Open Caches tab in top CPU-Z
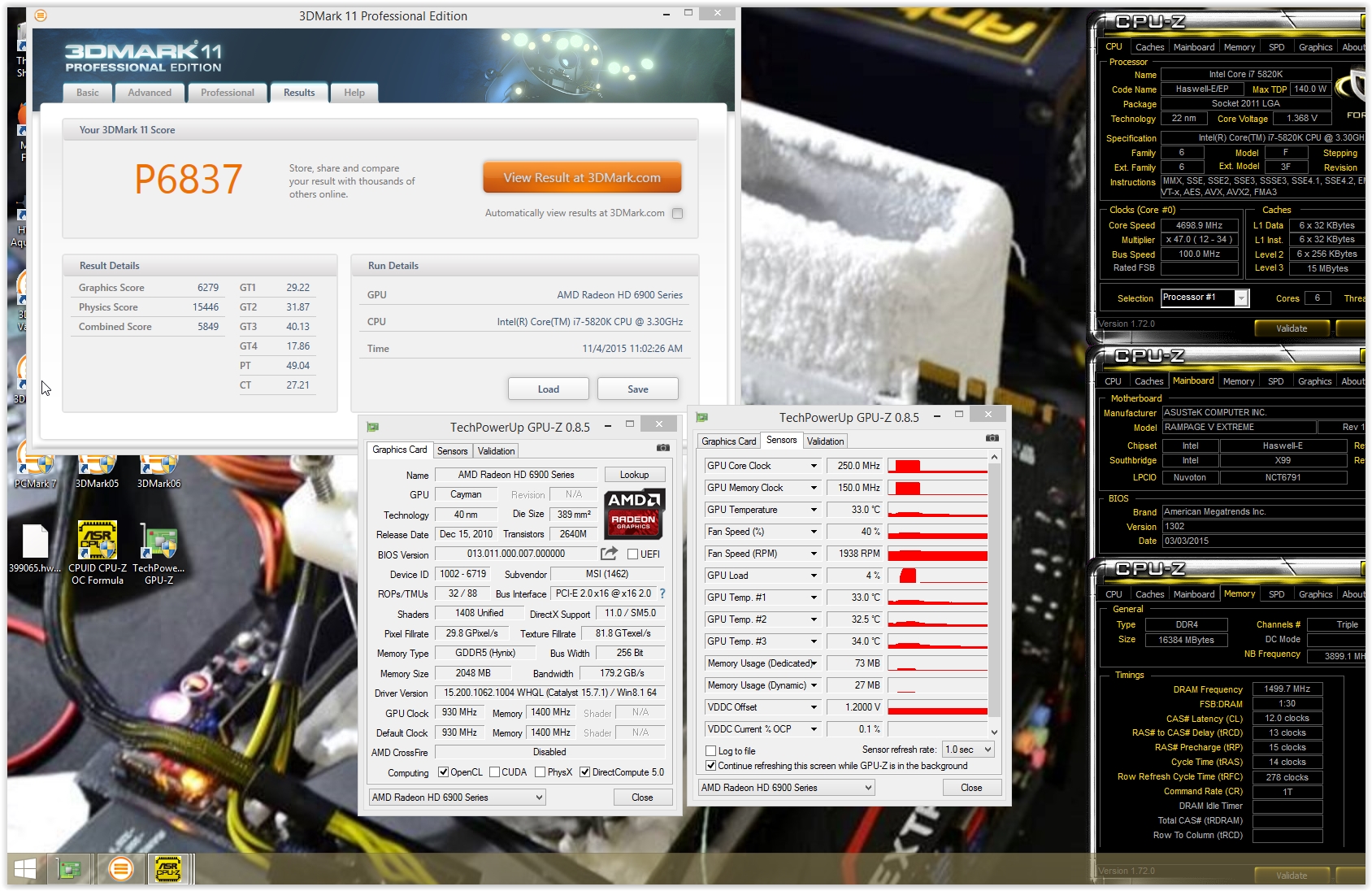This screenshot has width=1372, height=891. [1149, 47]
